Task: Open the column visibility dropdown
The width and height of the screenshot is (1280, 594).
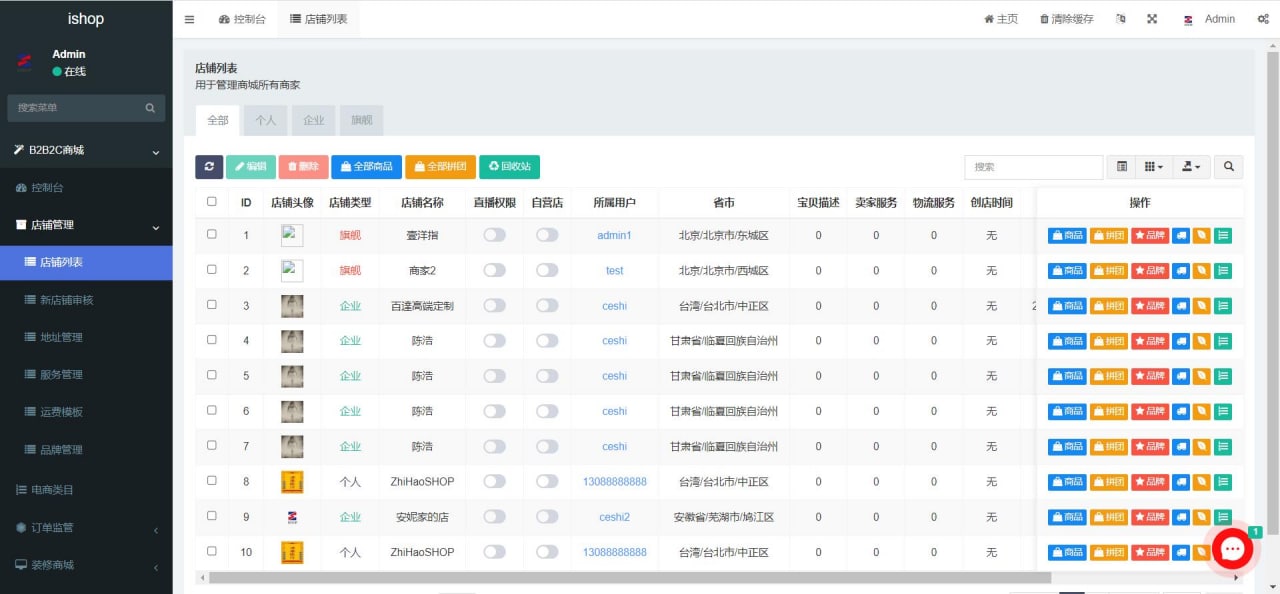Action: coord(1154,167)
